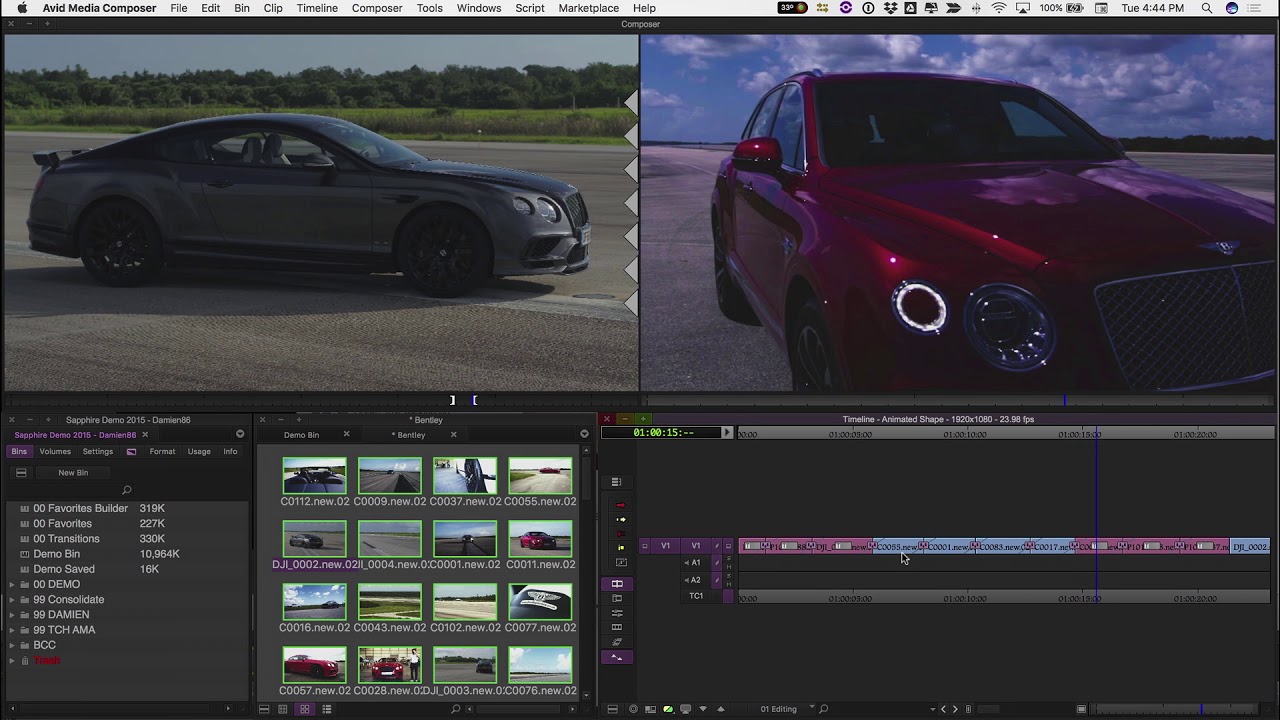Toggle Video Quality with the green/yellow icon
Viewport: 1280px width, 720px height.
tap(667, 709)
